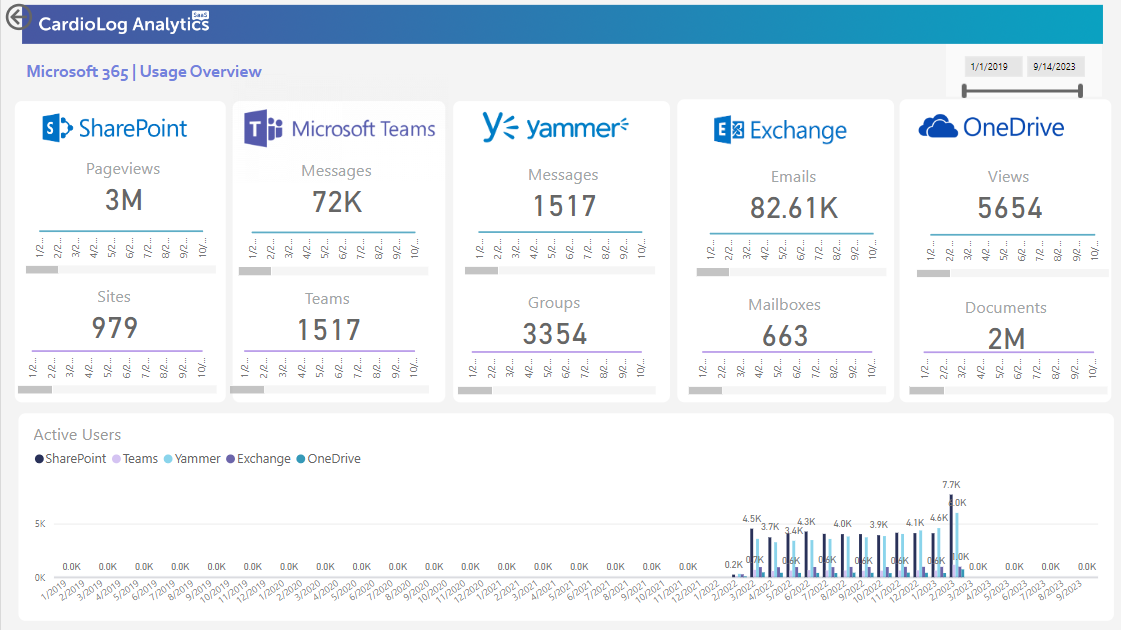Click the 4.5K data label in chart
The width and height of the screenshot is (1121, 630).
(751, 519)
